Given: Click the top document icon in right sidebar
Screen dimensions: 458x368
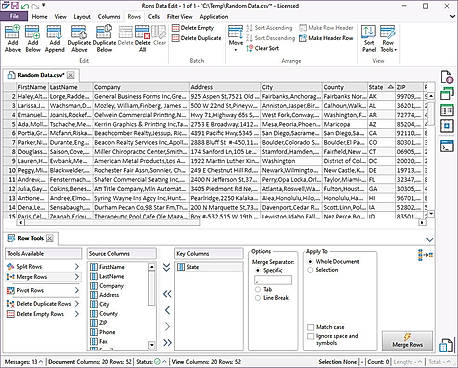Looking at the screenshot, I should click(447, 77).
